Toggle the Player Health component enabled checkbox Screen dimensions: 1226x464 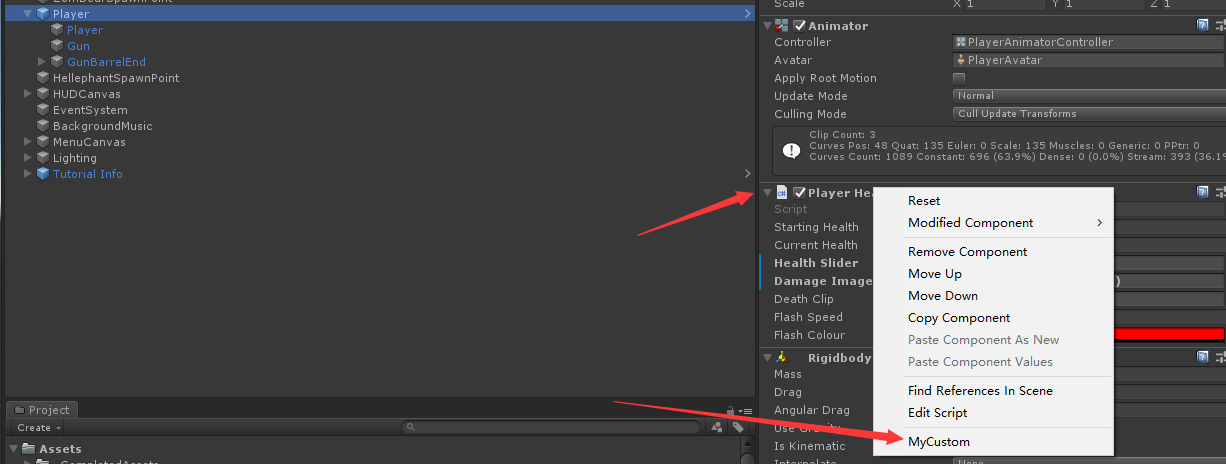click(799, 192)
